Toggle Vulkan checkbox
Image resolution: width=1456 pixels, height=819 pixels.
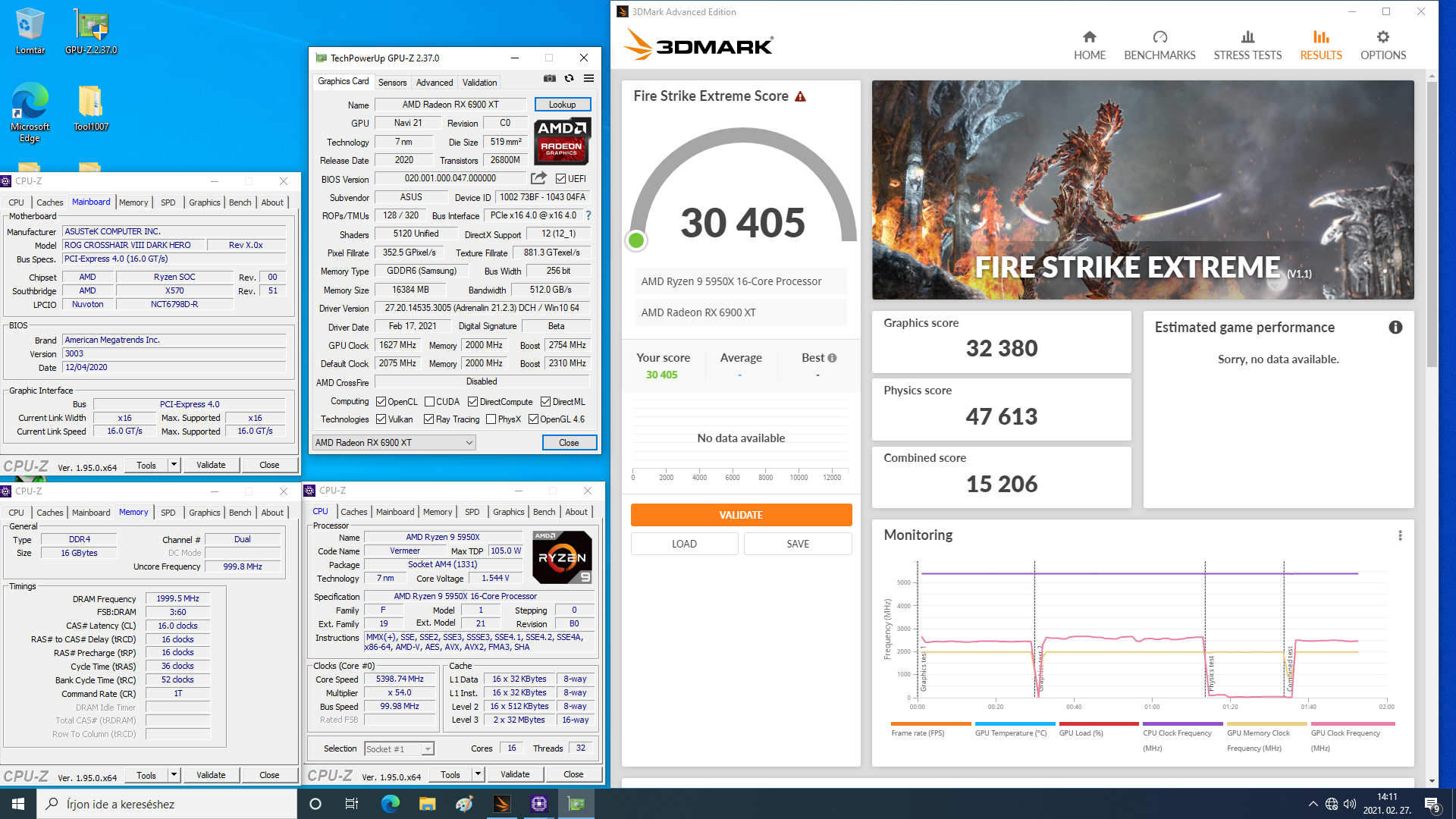pos(381,419)
